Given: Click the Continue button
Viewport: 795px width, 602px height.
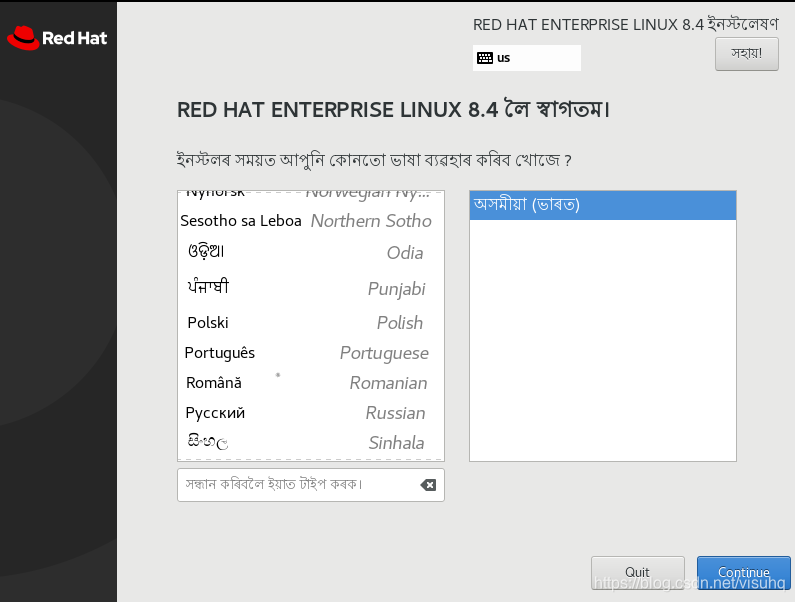Looking at the screenshot, I should pyautogui.click(x=743, y=573).
